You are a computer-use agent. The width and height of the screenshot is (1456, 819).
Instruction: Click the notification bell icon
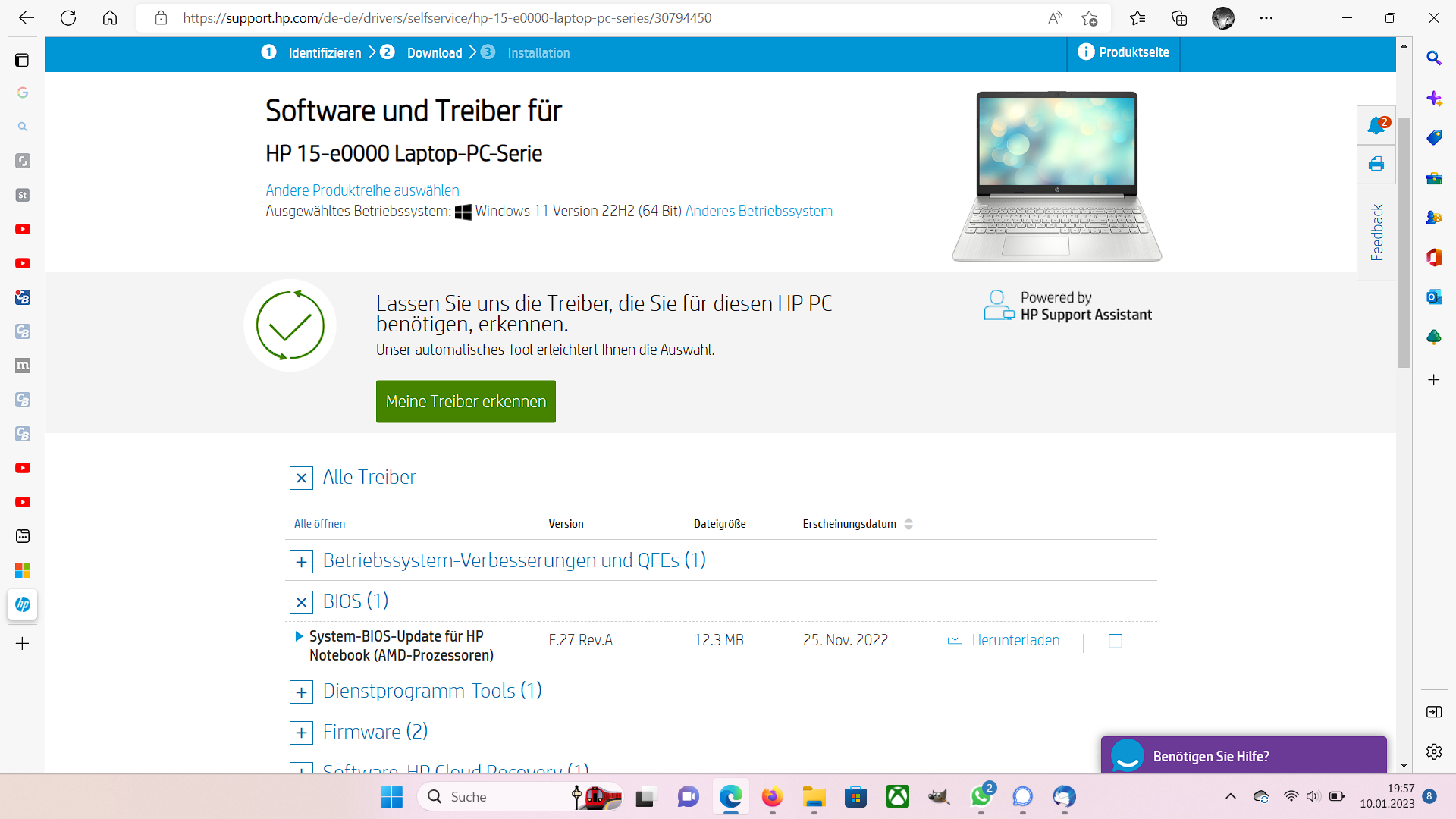[x=1376, y=126]
